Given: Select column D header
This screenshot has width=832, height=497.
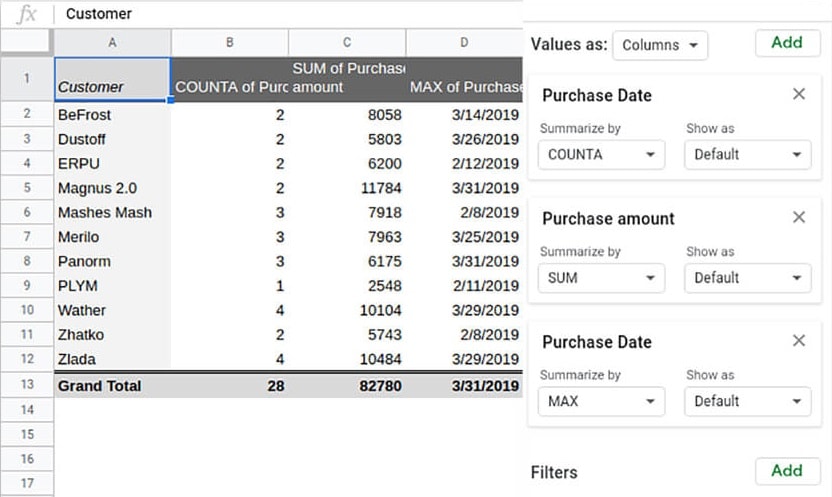Looking at the screenshot, I should click(464, 42).
